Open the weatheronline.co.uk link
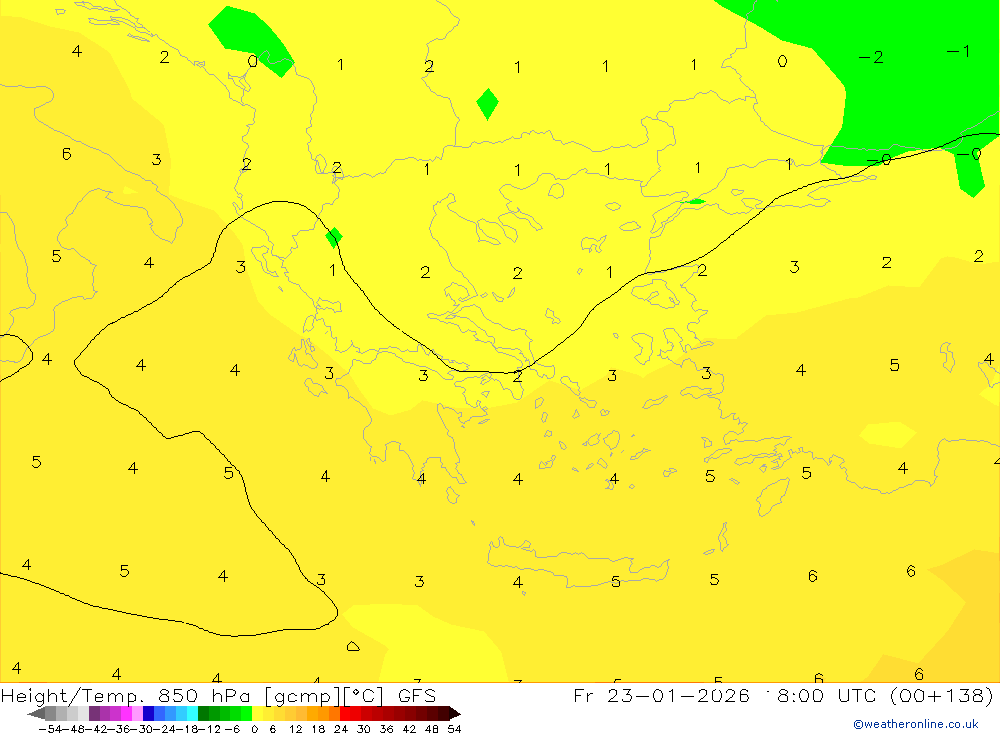The image size is (1000, 733). coord(916,724)
